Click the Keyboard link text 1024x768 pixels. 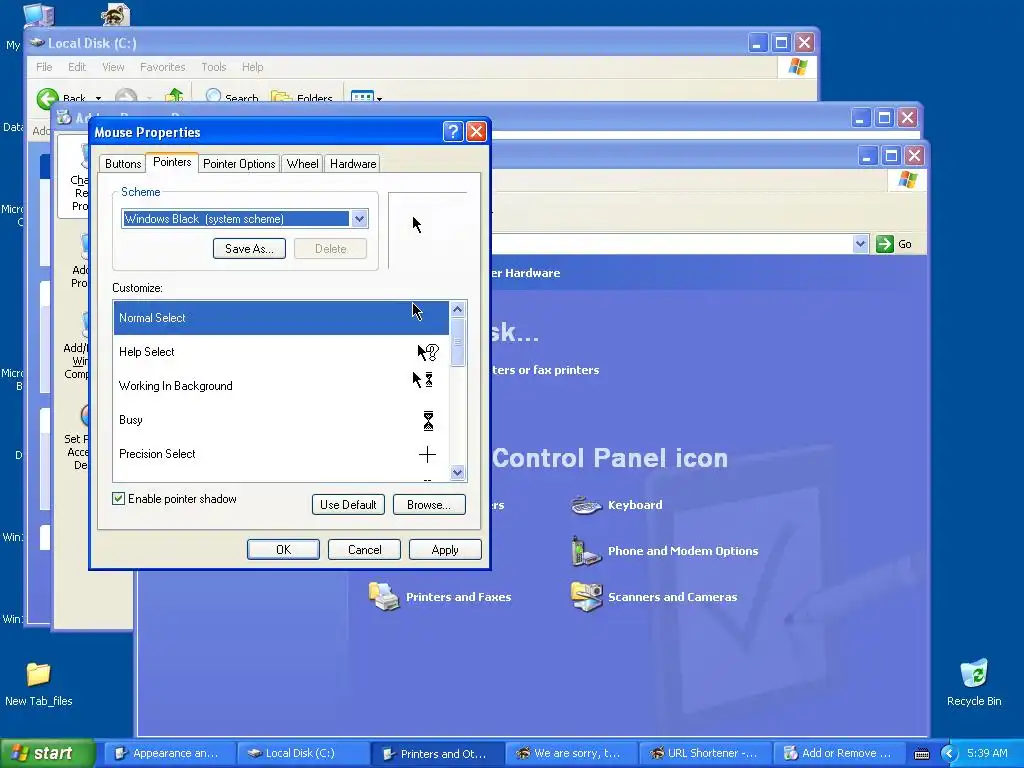[x=635, y=505]
